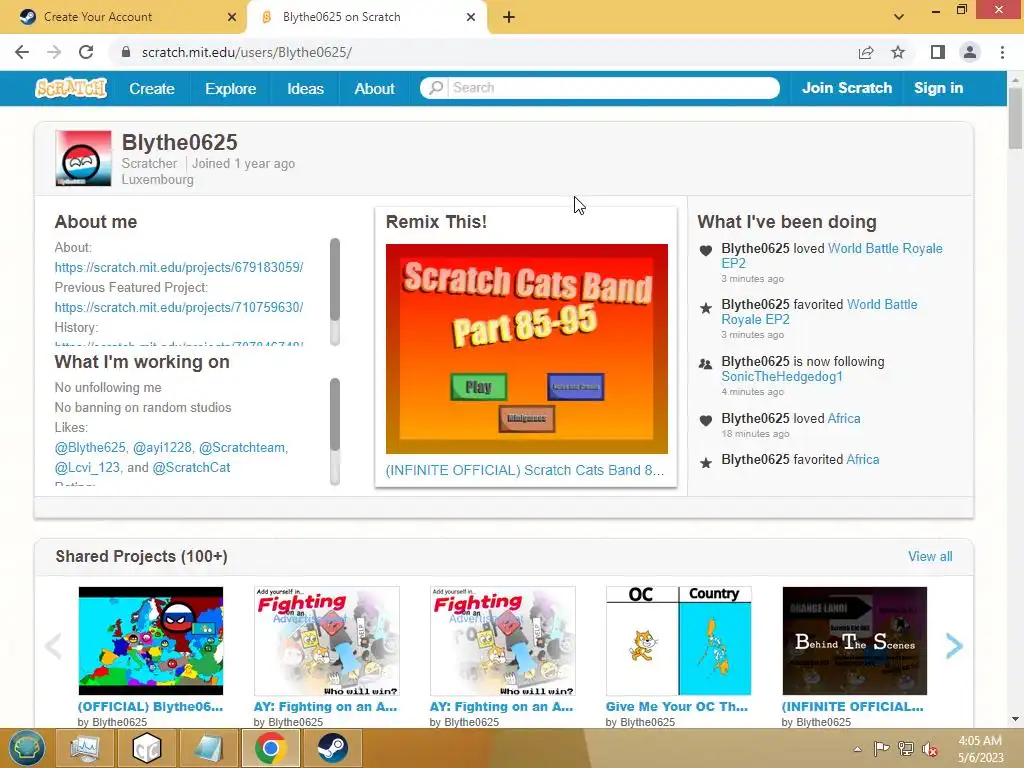Screen dimensions: 1024x768
Task: Open projects/710759630 link in About me
Action: [179, 307]
